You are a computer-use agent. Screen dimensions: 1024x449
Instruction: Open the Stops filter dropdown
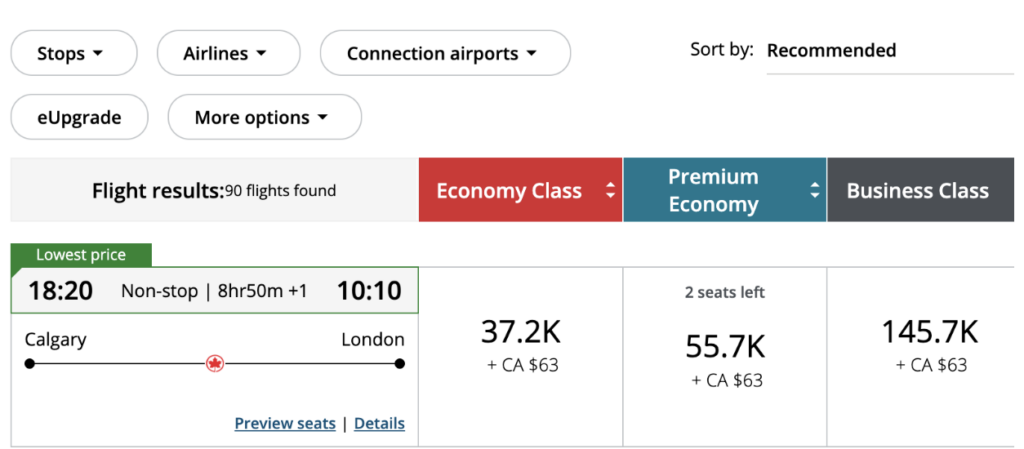pos(73,53)
